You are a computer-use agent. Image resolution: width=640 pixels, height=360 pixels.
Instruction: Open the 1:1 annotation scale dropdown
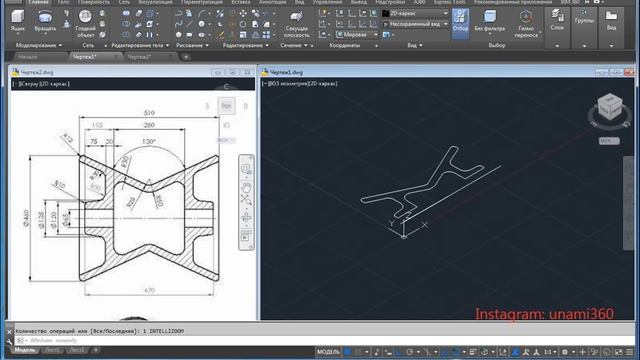[x=550, y=352]
